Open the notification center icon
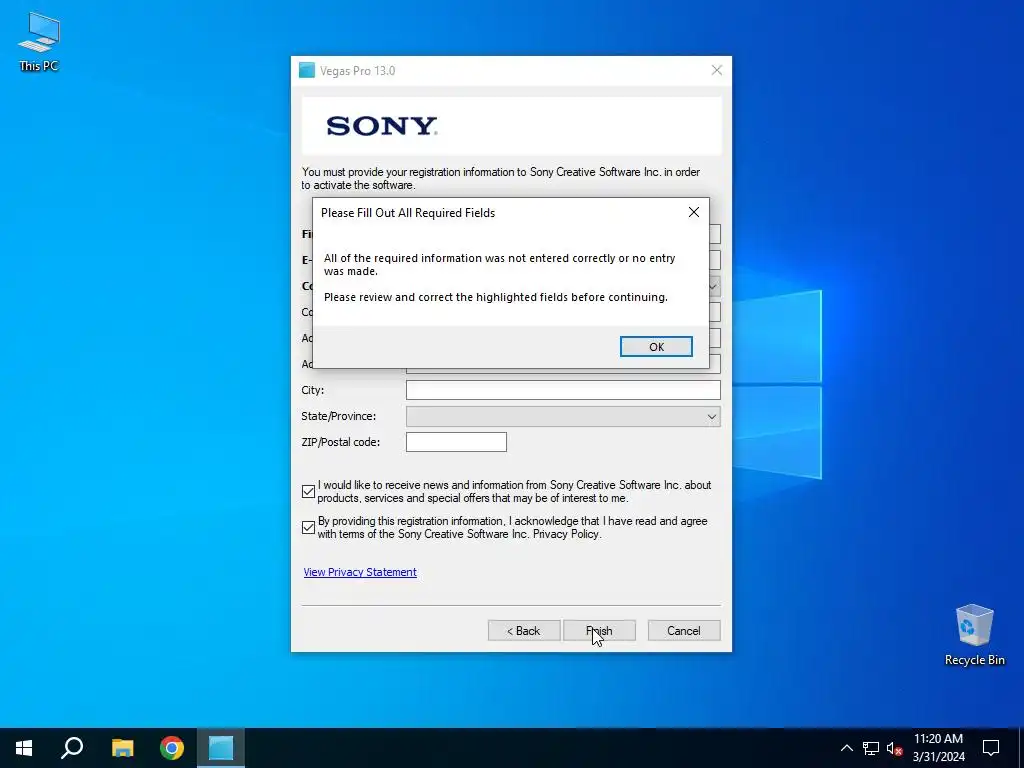This screenshot has width=1024, height=768. pos(991,748)
